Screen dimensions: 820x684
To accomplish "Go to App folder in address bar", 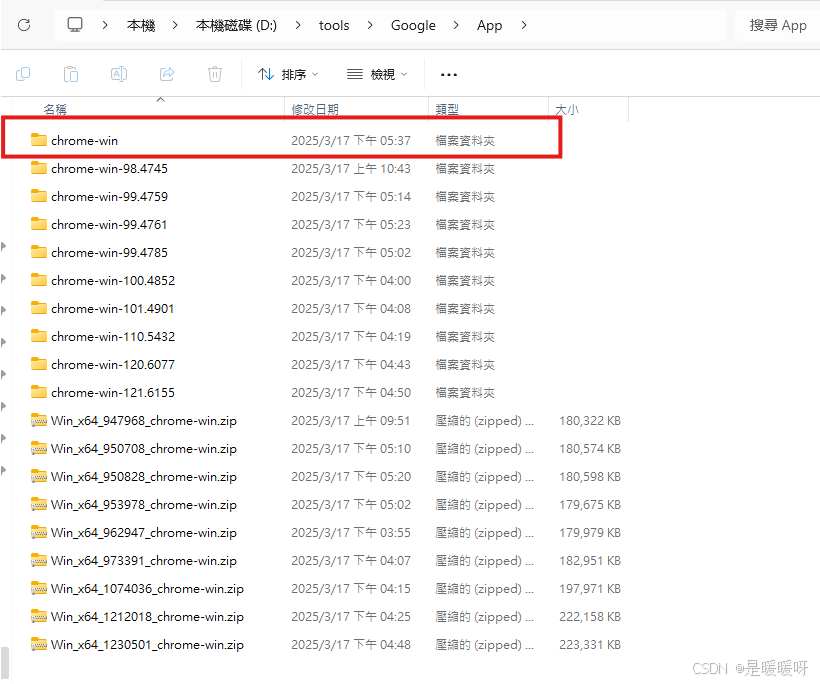I will pos(489,25).
